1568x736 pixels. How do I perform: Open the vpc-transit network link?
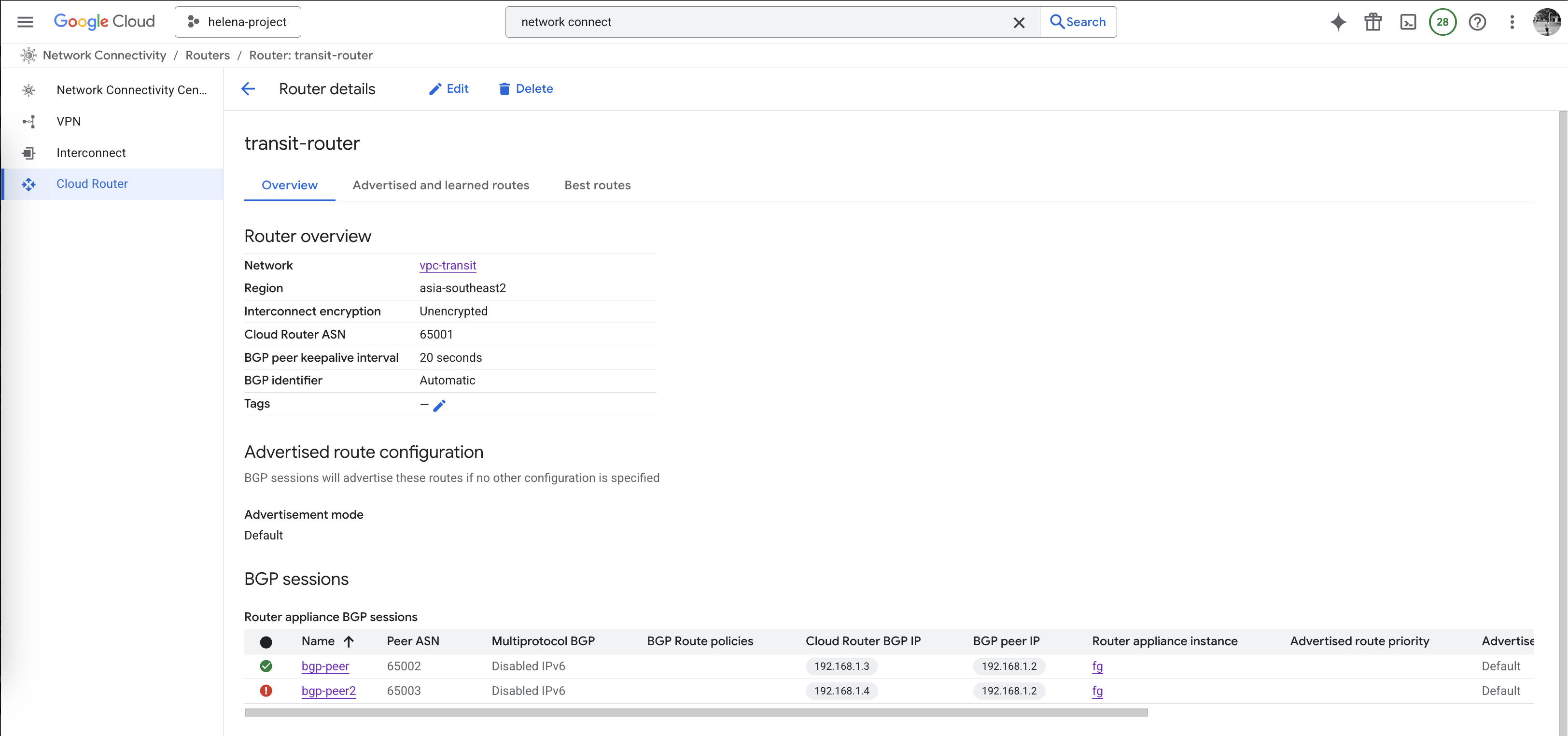tap(448, 266)
